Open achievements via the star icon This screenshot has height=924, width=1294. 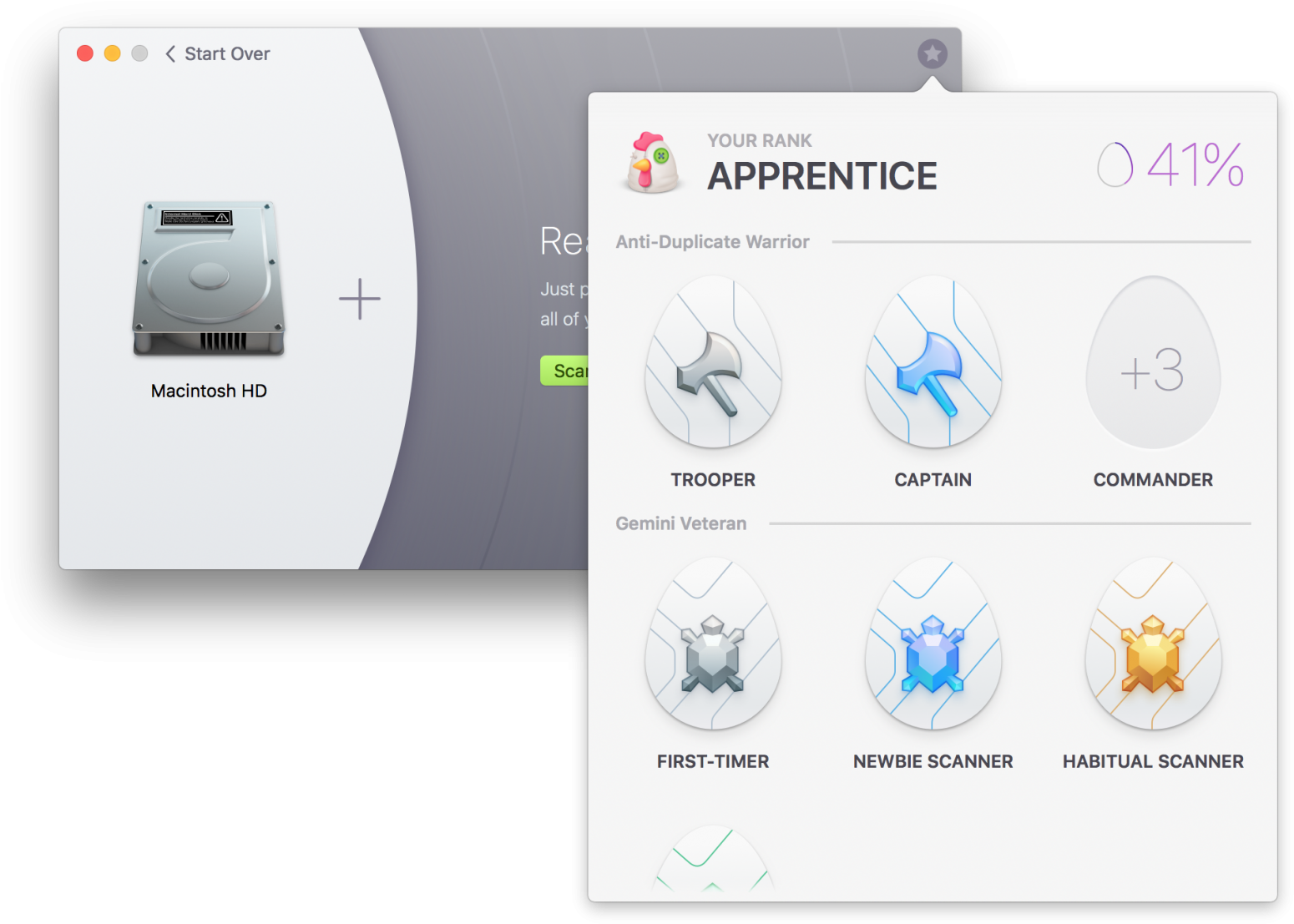(x=932, y=54)
